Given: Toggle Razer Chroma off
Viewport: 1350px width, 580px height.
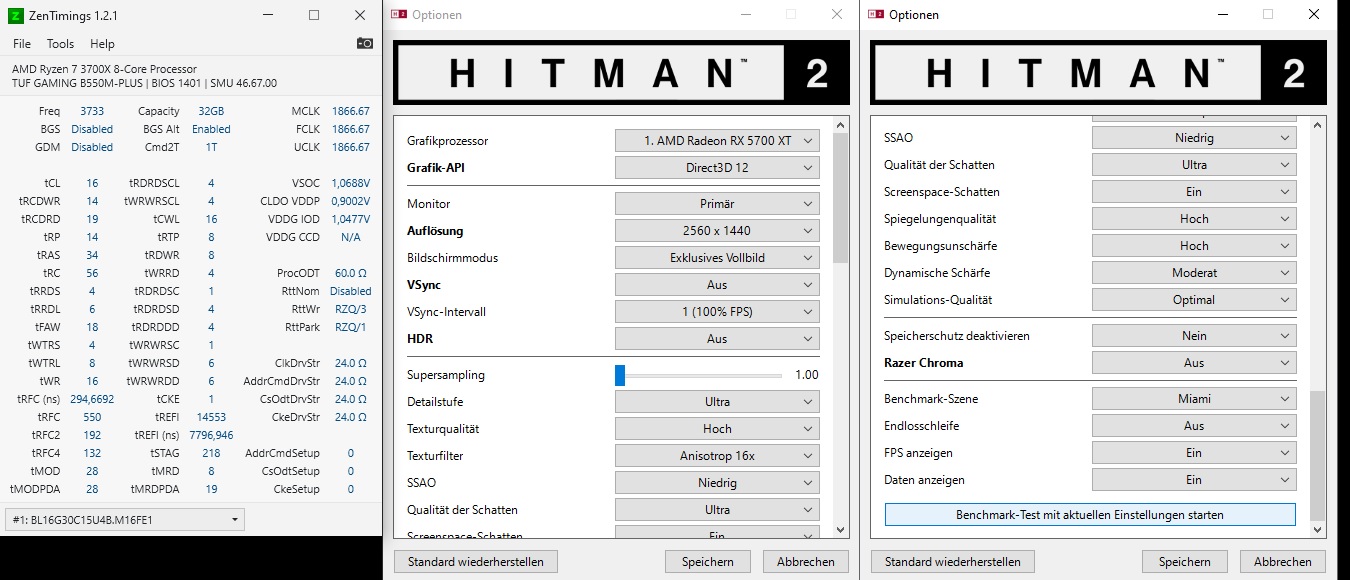Looking at the screenshot, I should pyautogui.click(x=1193, y=362).
